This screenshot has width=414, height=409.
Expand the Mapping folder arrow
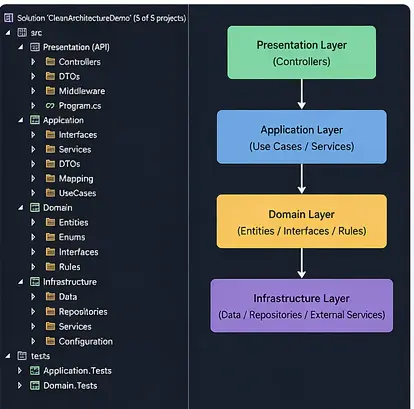pyautogui.click(x=33, y=178)
